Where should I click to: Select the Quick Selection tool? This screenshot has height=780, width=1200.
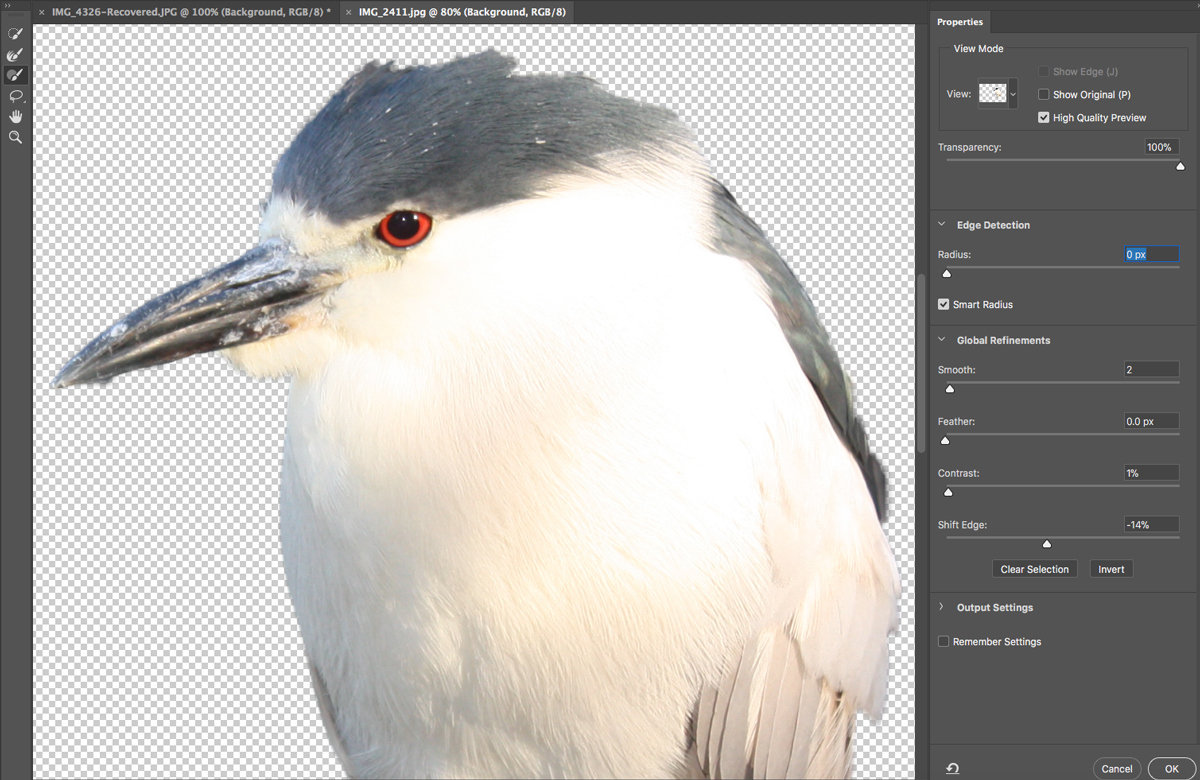pos(15,34)
